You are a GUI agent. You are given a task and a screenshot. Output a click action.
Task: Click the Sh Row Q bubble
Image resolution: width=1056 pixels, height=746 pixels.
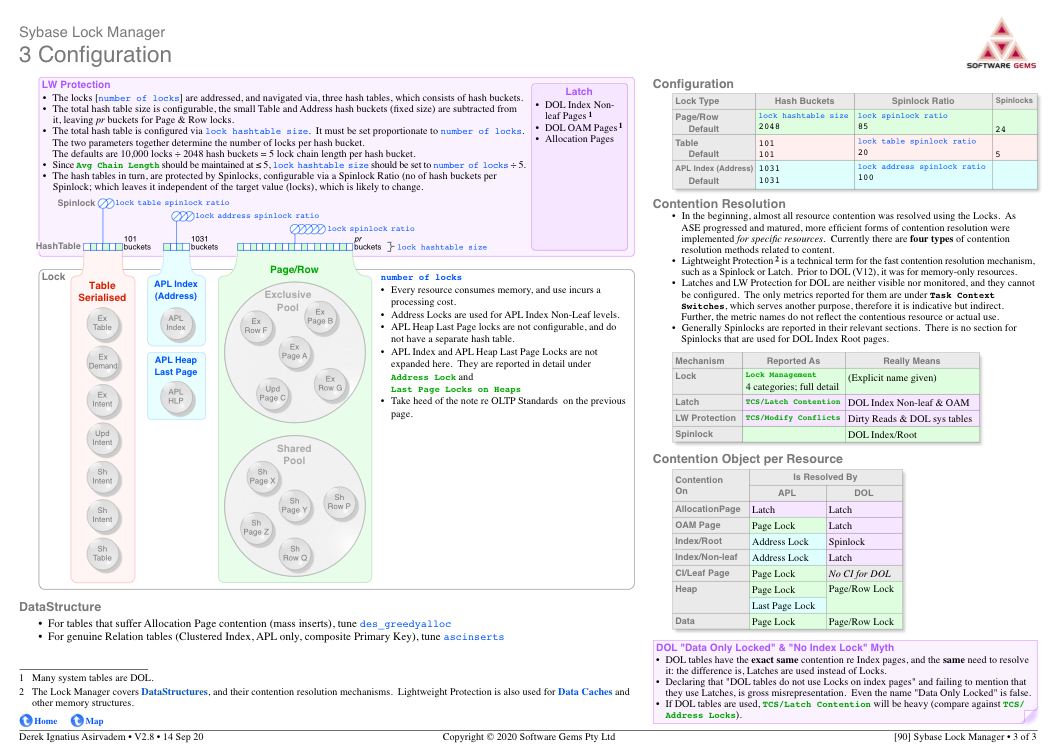[x=295, y=553]
